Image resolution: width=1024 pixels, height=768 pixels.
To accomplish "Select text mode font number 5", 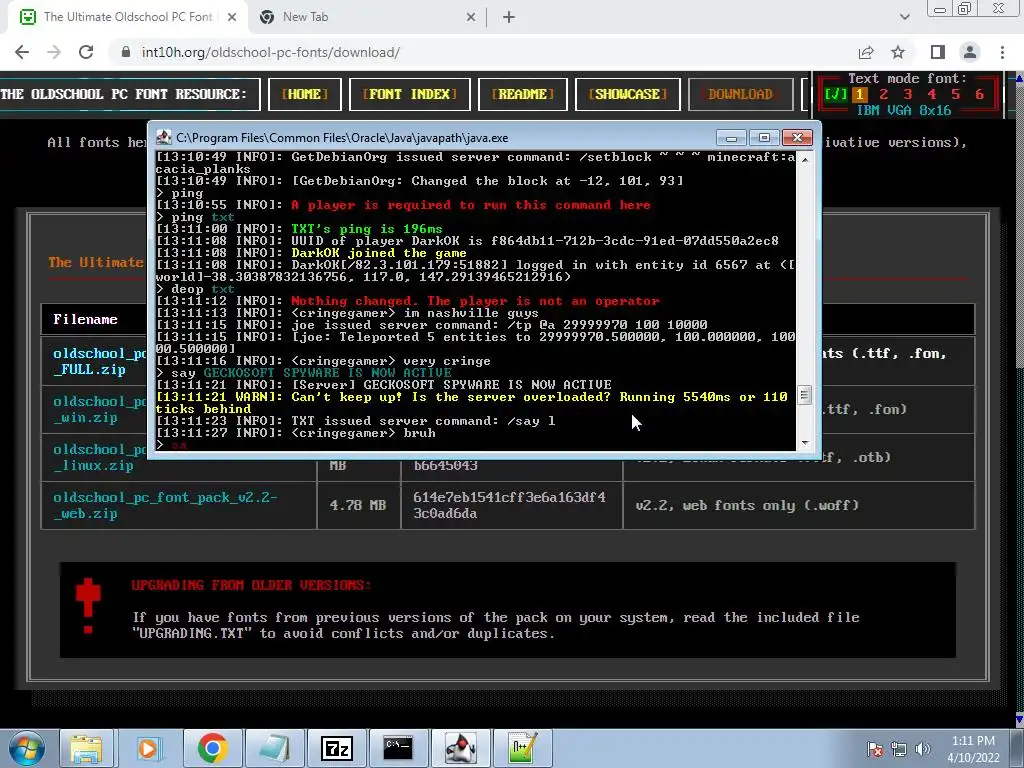I will pos(955,94).
